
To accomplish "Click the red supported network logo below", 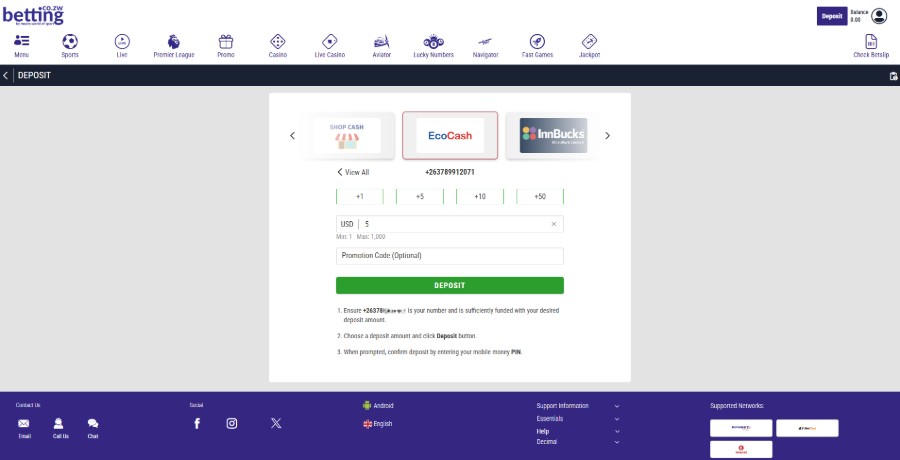I will tap(741, 449).
